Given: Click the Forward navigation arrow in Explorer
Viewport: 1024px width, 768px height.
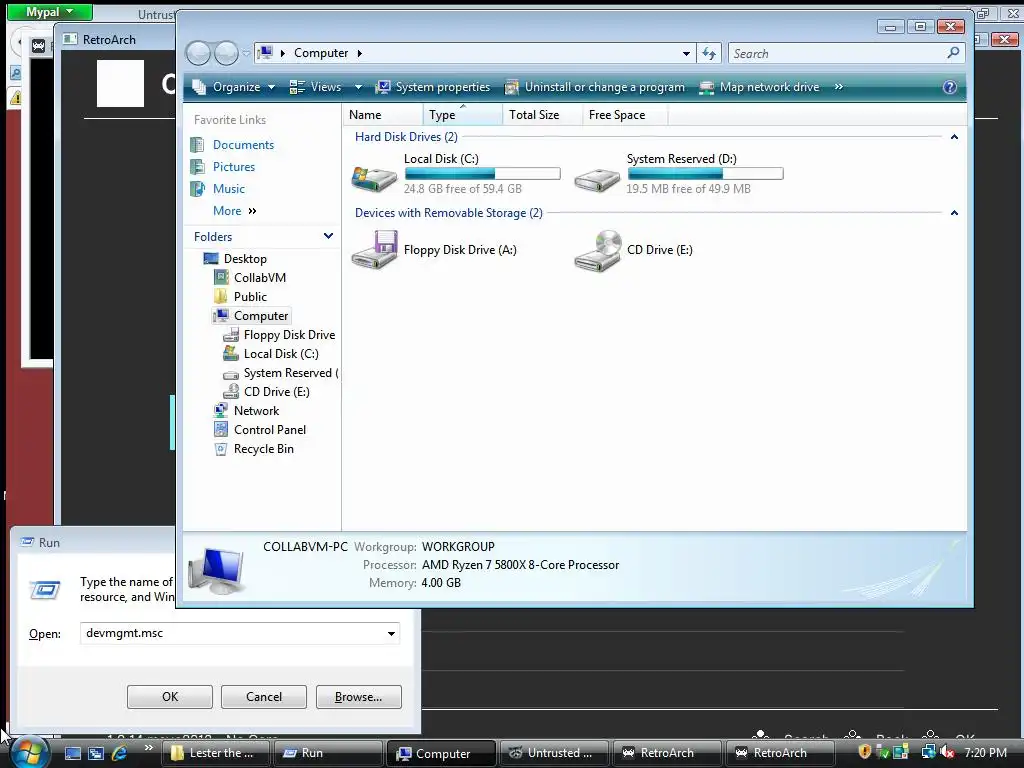Looking at the screenshot, I should tap(226, 53).
